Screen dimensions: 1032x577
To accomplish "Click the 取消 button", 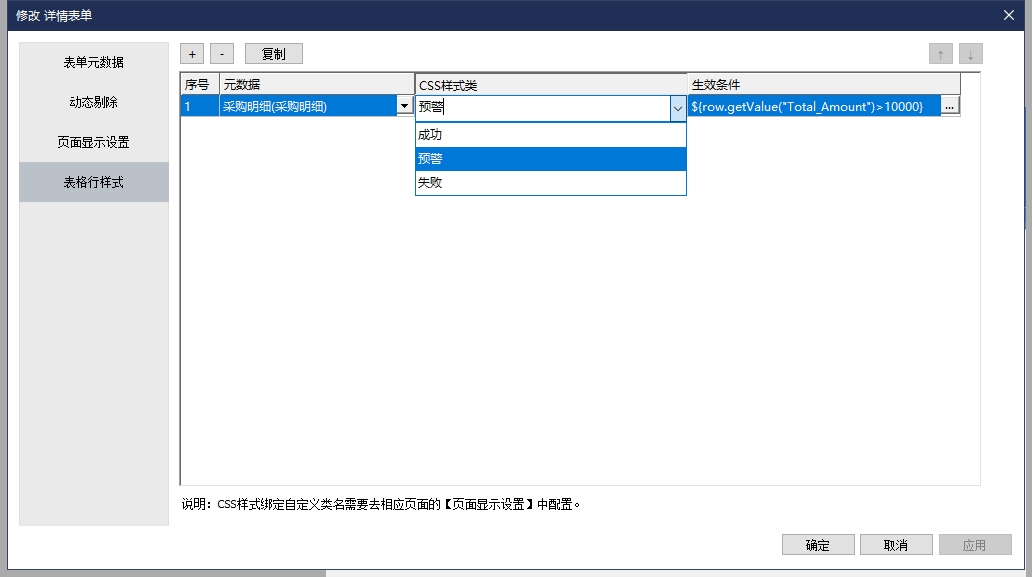I will click(896, 545).
